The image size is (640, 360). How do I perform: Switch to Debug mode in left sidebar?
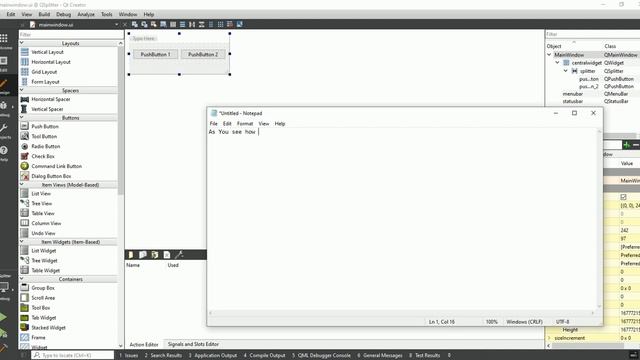4,108
